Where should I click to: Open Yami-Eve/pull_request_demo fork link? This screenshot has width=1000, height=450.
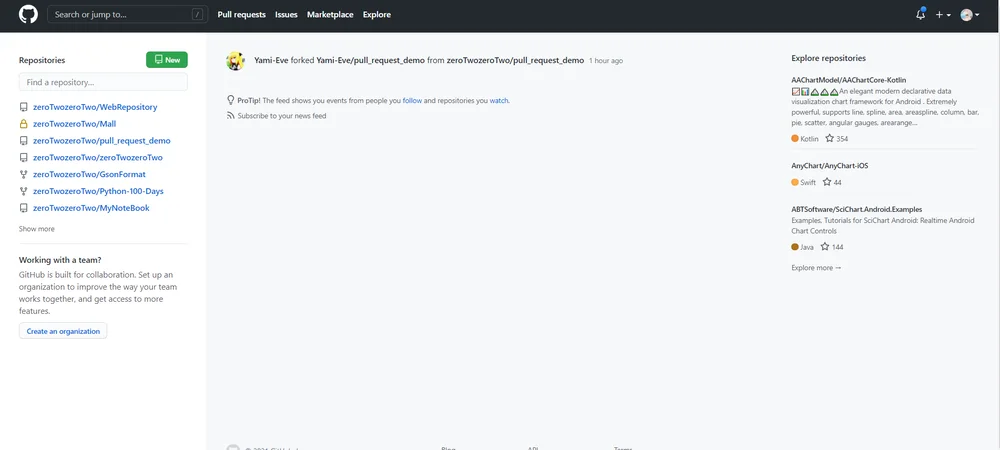point(371,61)
